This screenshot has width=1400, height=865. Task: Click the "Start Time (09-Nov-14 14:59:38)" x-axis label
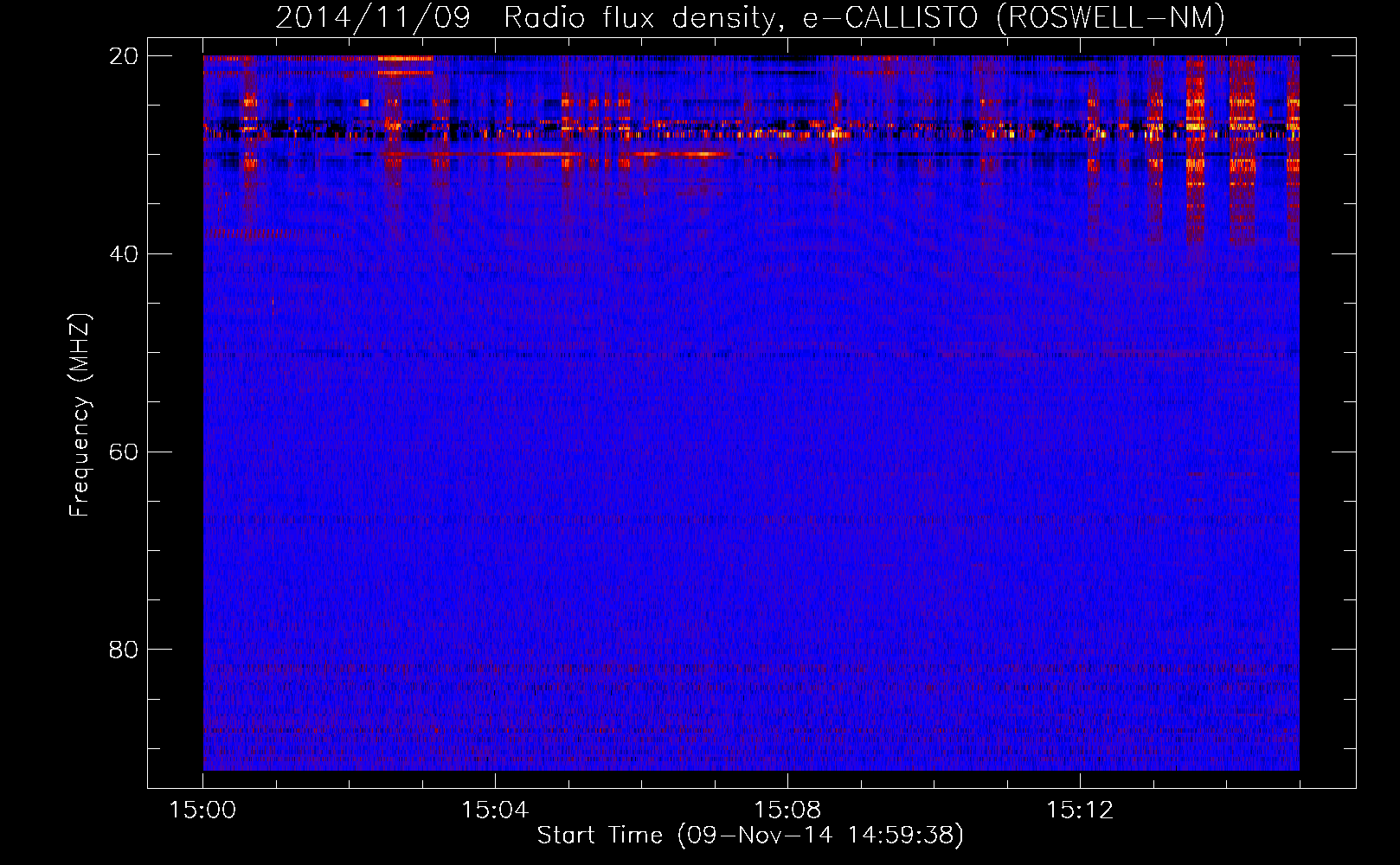[750, 836]
